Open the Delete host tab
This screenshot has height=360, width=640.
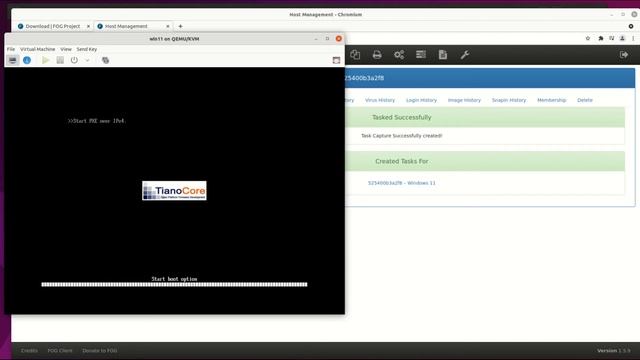tap(585, 100)
